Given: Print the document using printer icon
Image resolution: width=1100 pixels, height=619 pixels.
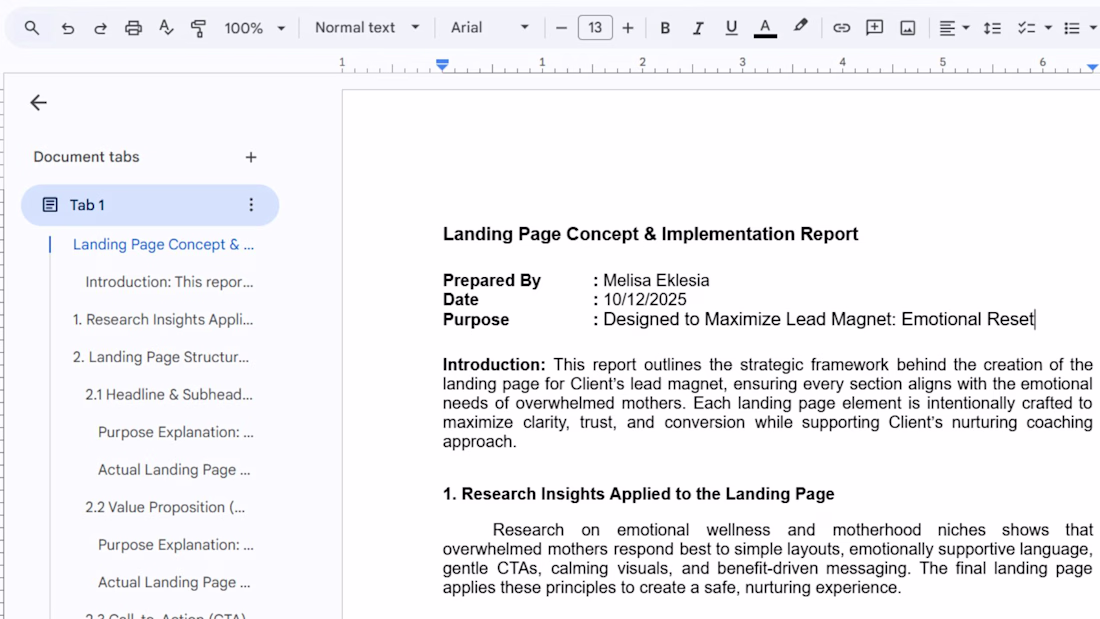Looking at the screenshot, I should pos(133,28).
